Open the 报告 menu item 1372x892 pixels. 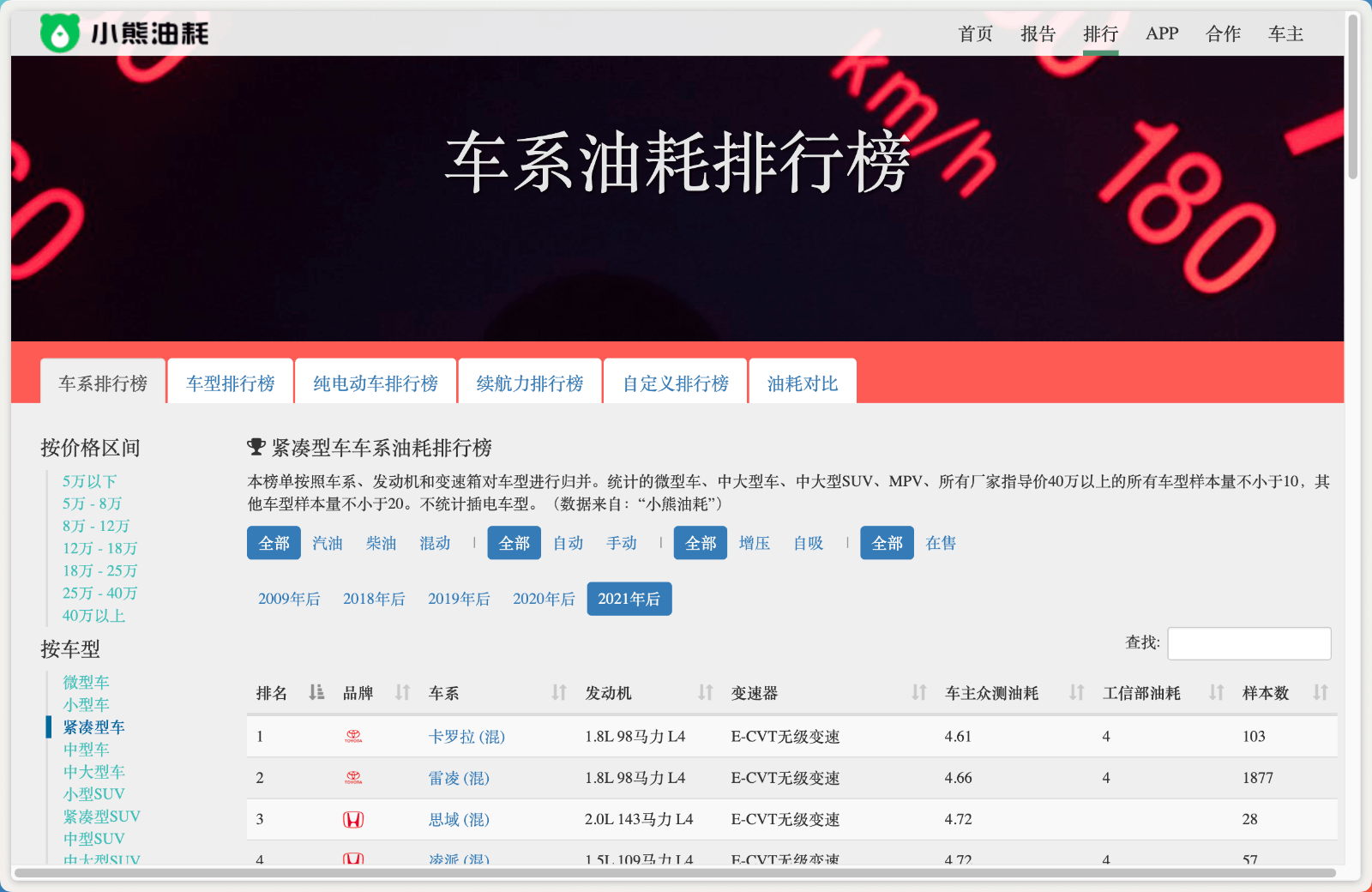(x=1037, y=33)
